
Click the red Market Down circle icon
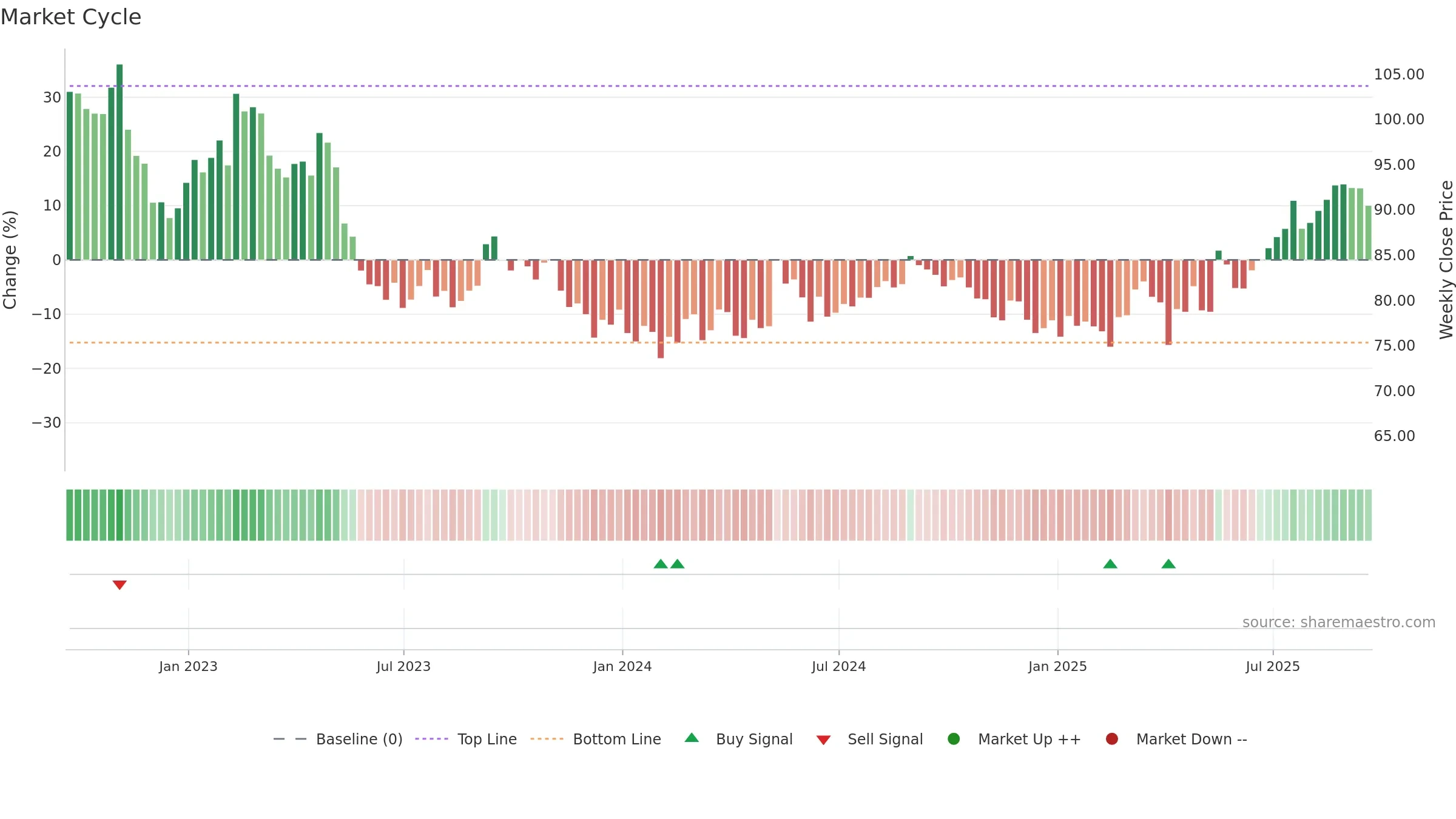tap(1112, 739)
